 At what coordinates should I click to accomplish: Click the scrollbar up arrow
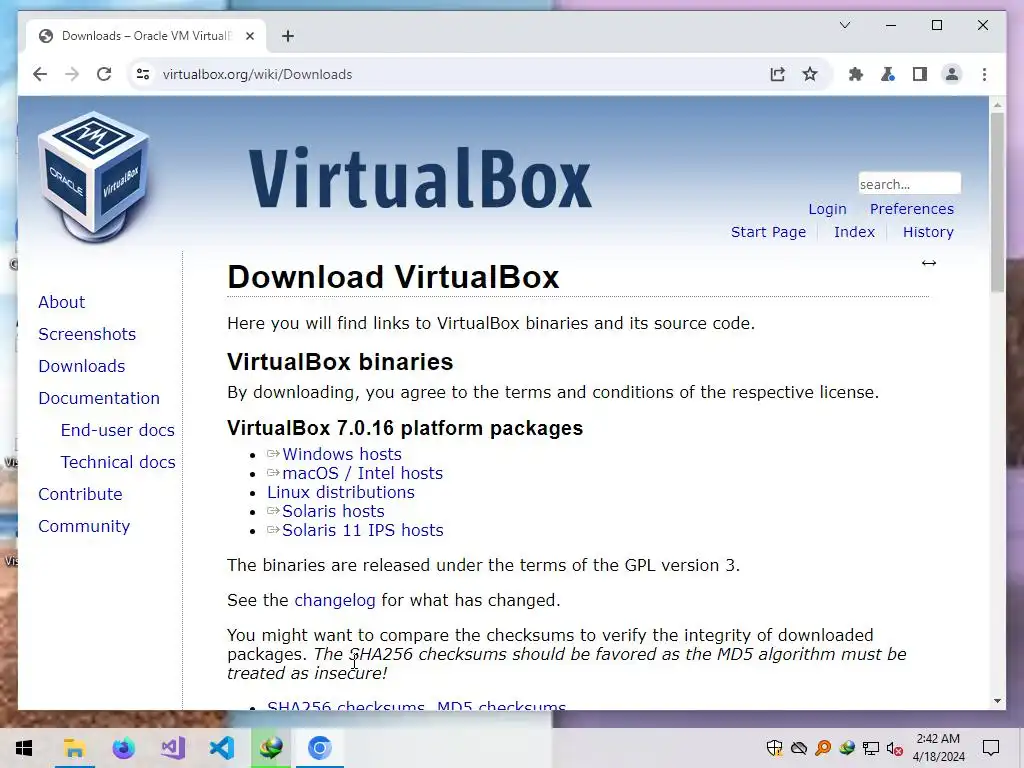coord(997,104)
